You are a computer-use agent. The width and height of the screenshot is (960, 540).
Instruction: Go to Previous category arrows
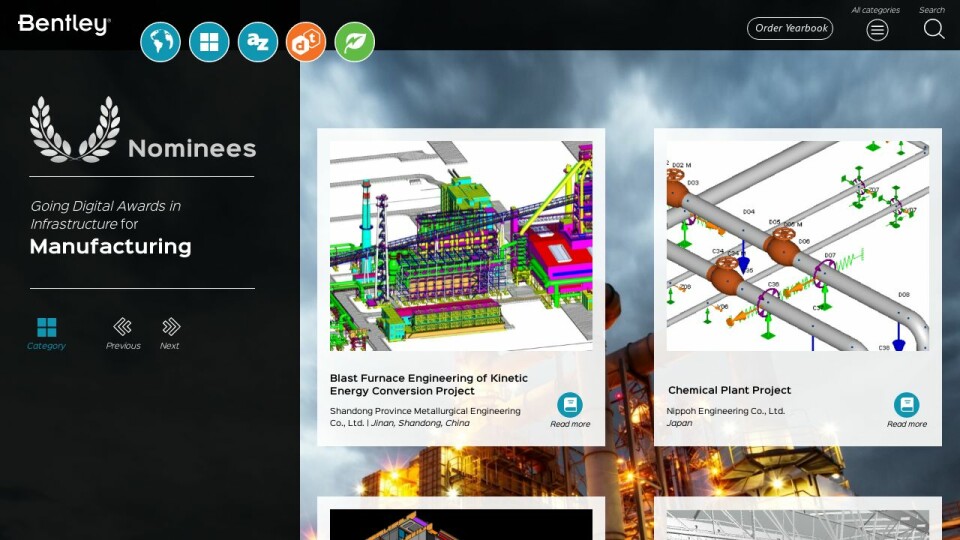(x=122, y=326)
